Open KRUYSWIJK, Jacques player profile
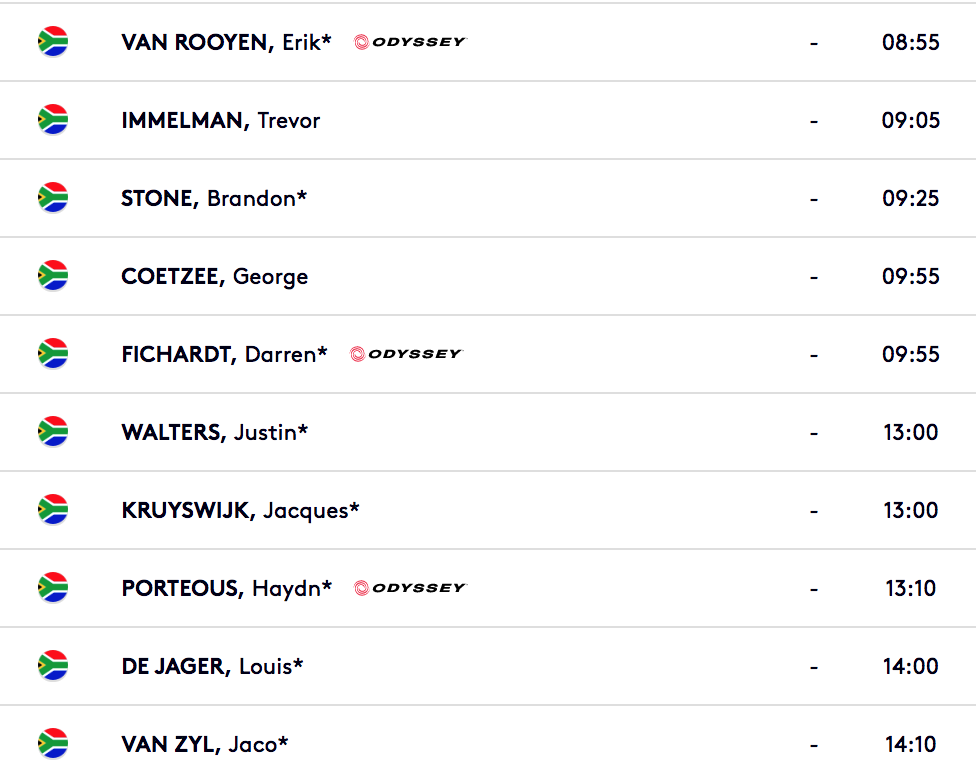Image resolution: width=976 pixels, height=778 pixels. 241,511
